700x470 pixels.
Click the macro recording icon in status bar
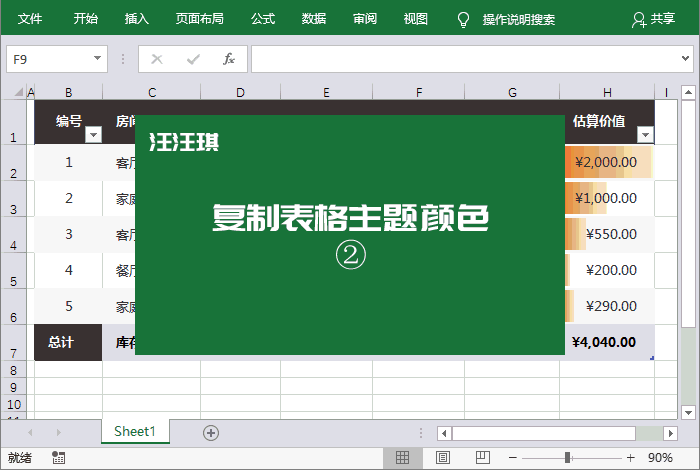58,457
